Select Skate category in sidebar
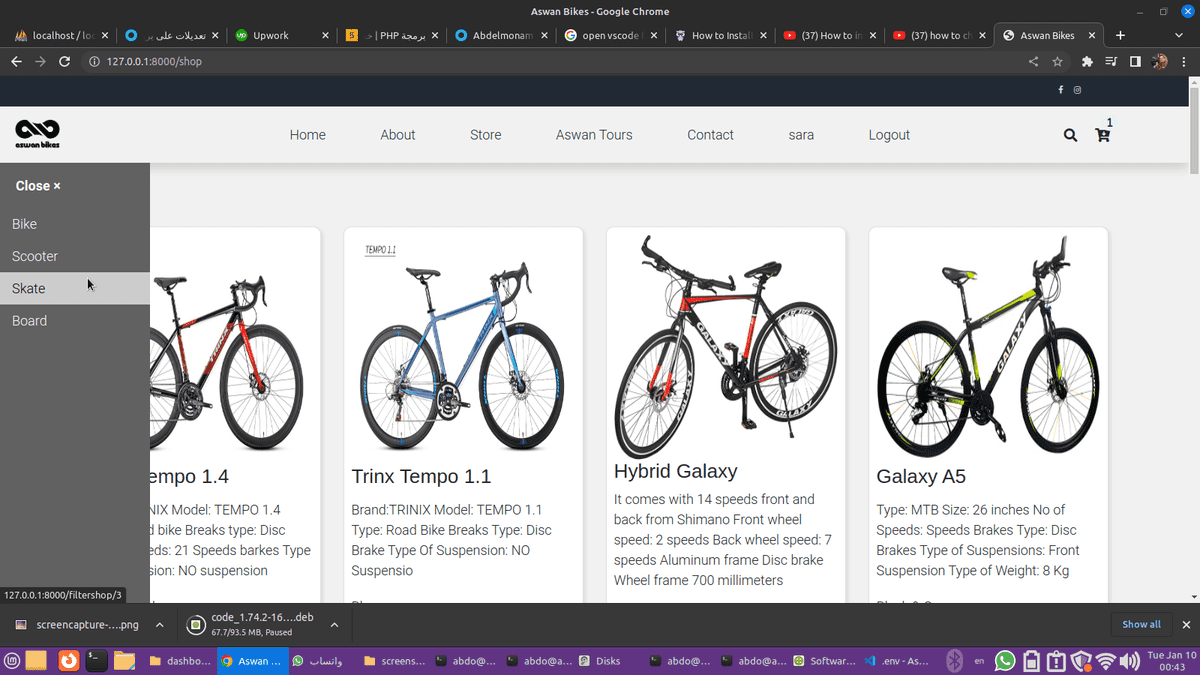The image size is (1200, 675). pyautogui.click(x=29, y=288)
